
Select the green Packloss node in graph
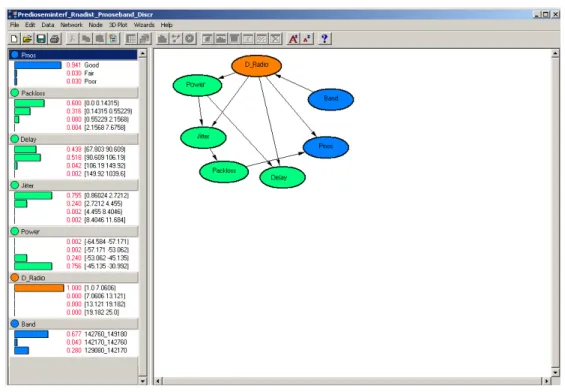[x=224, y=171]
